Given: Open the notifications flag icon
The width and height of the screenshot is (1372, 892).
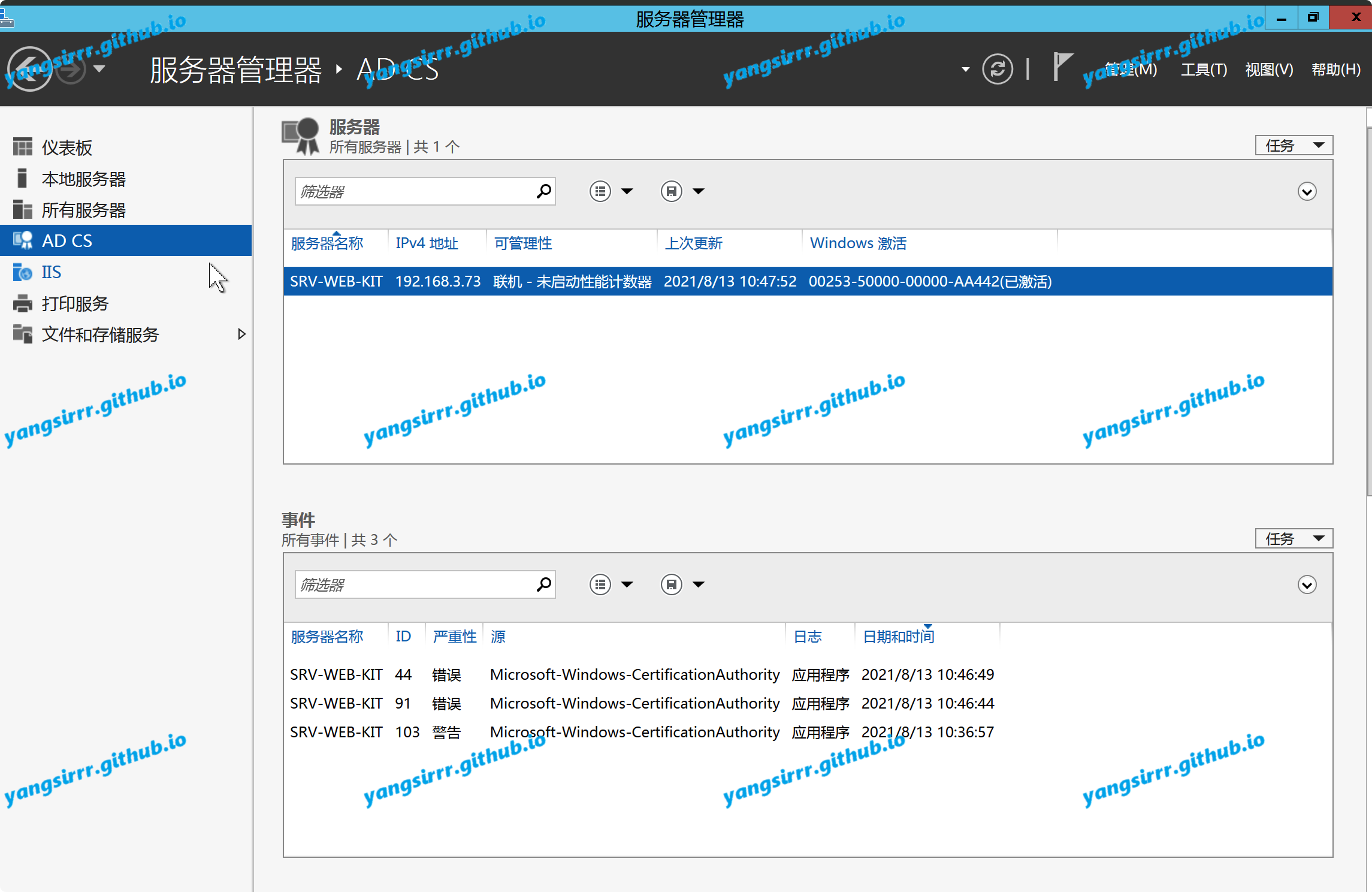Looking at the screenshot, I should pos(1062,66).
